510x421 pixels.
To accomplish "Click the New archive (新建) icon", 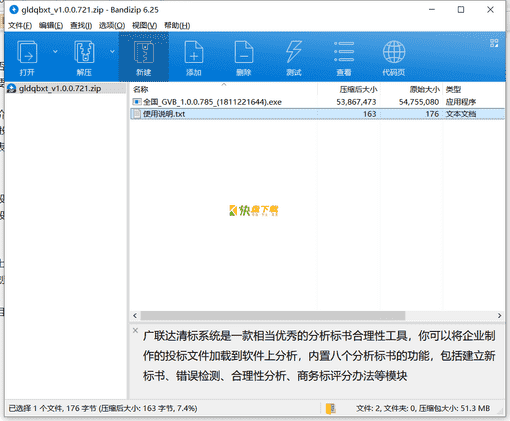I will pos(144,52).
